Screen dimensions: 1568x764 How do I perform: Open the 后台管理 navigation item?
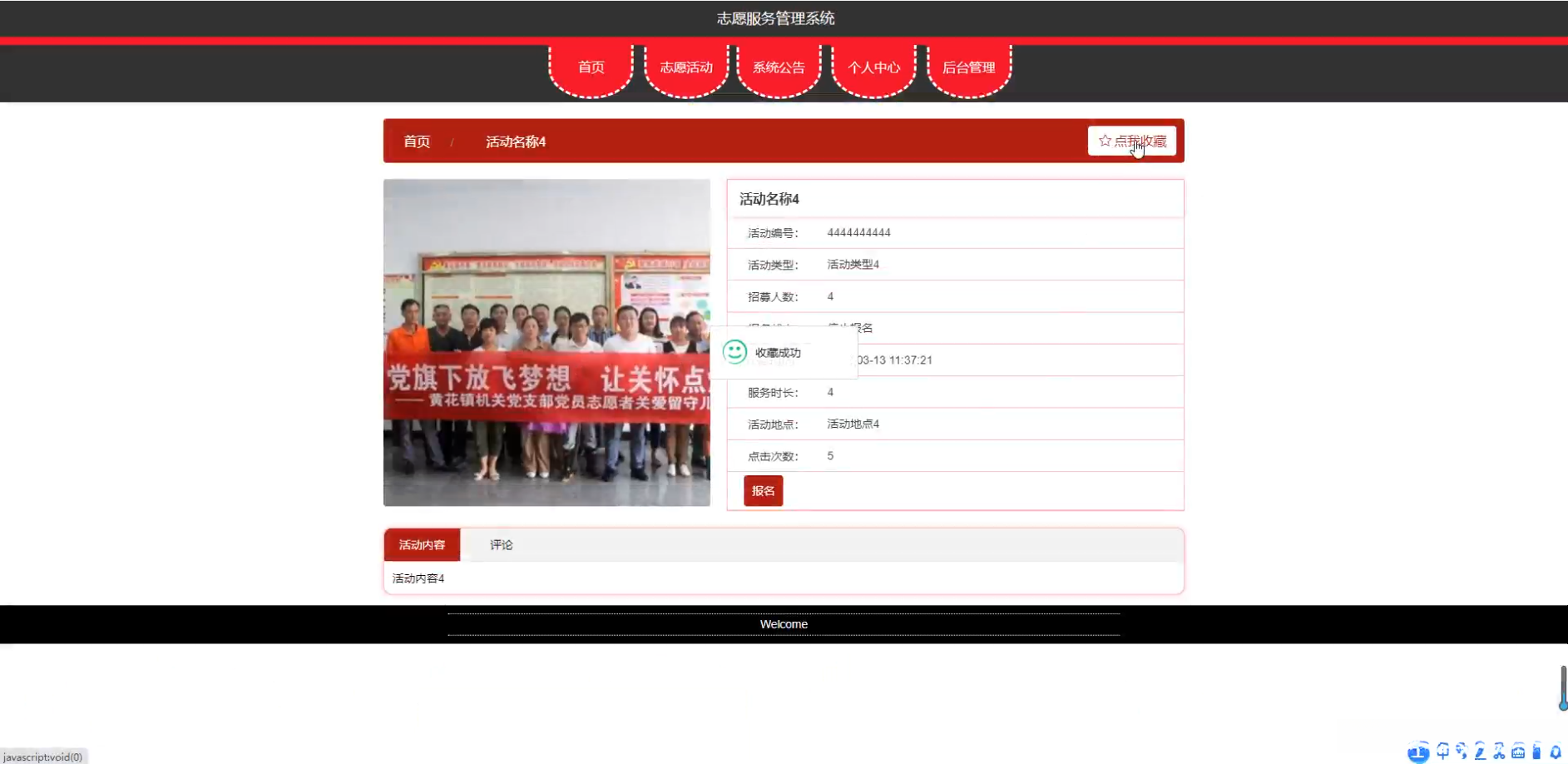tap(969, 67)
